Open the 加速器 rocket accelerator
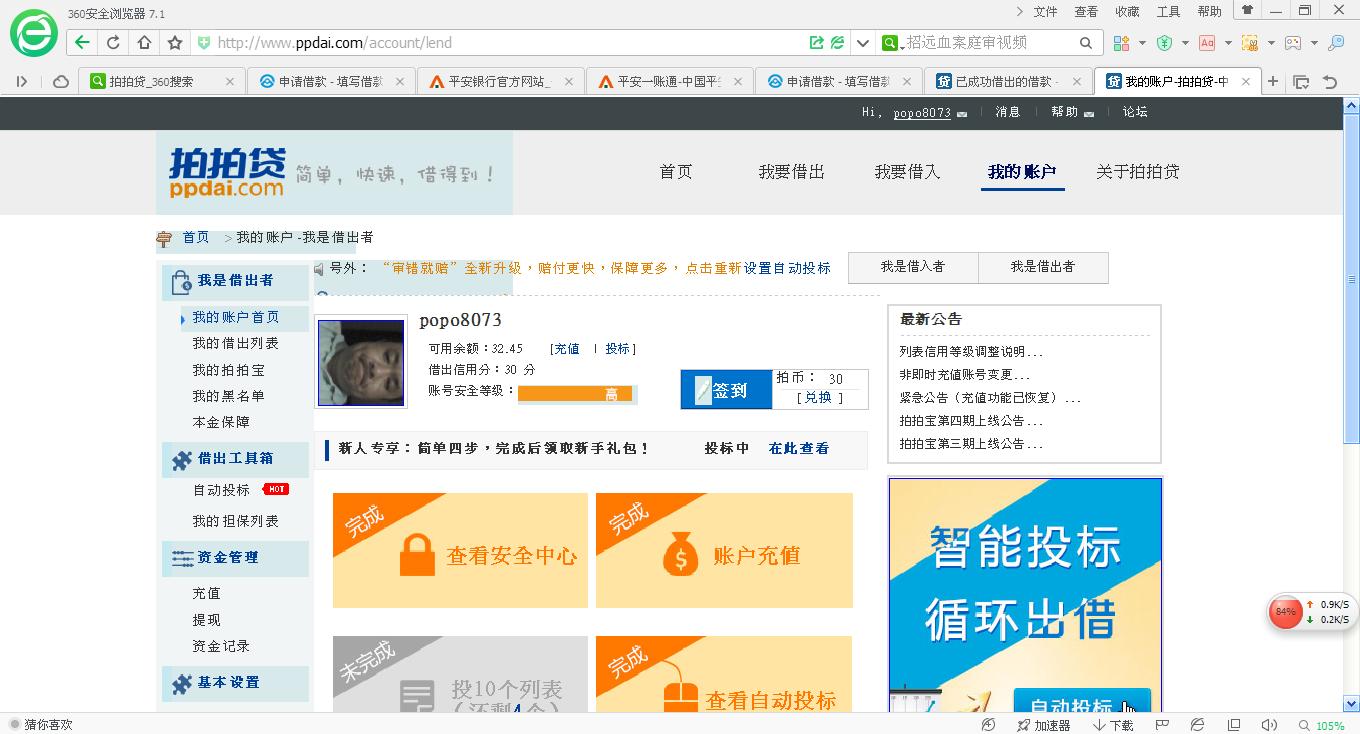The height and width of the screenshot is (734, 1360). pos(1042,725)
